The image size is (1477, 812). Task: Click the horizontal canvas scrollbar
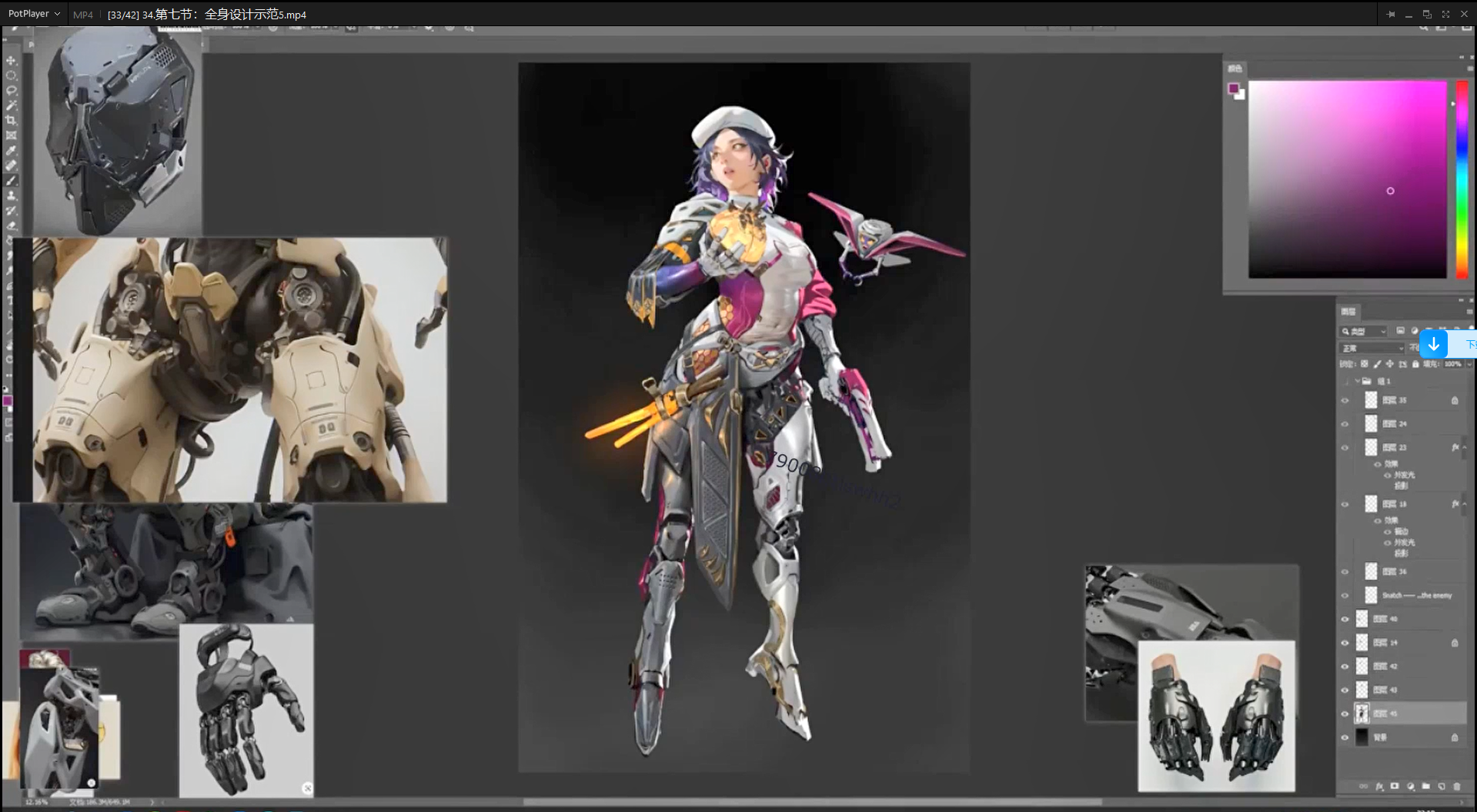click(812, 801)
